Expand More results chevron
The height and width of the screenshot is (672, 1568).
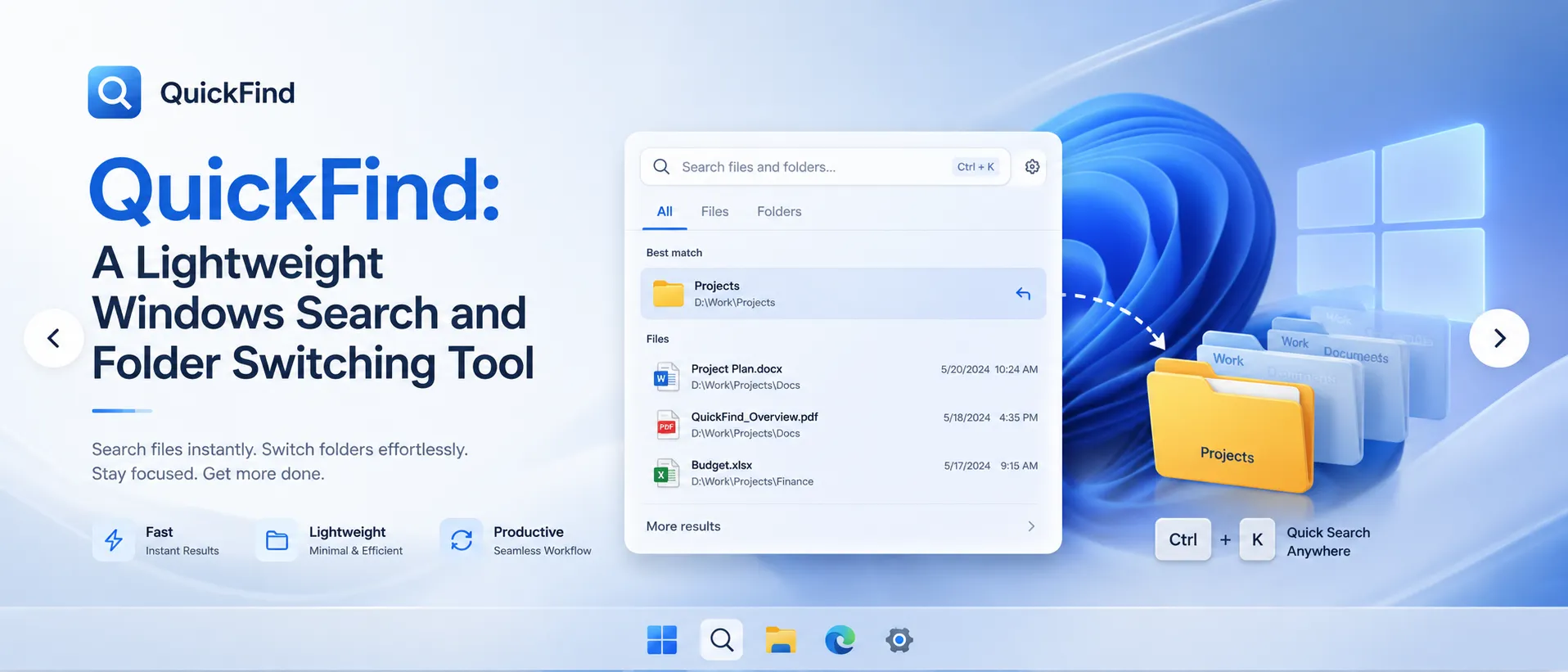[1031, 526]
